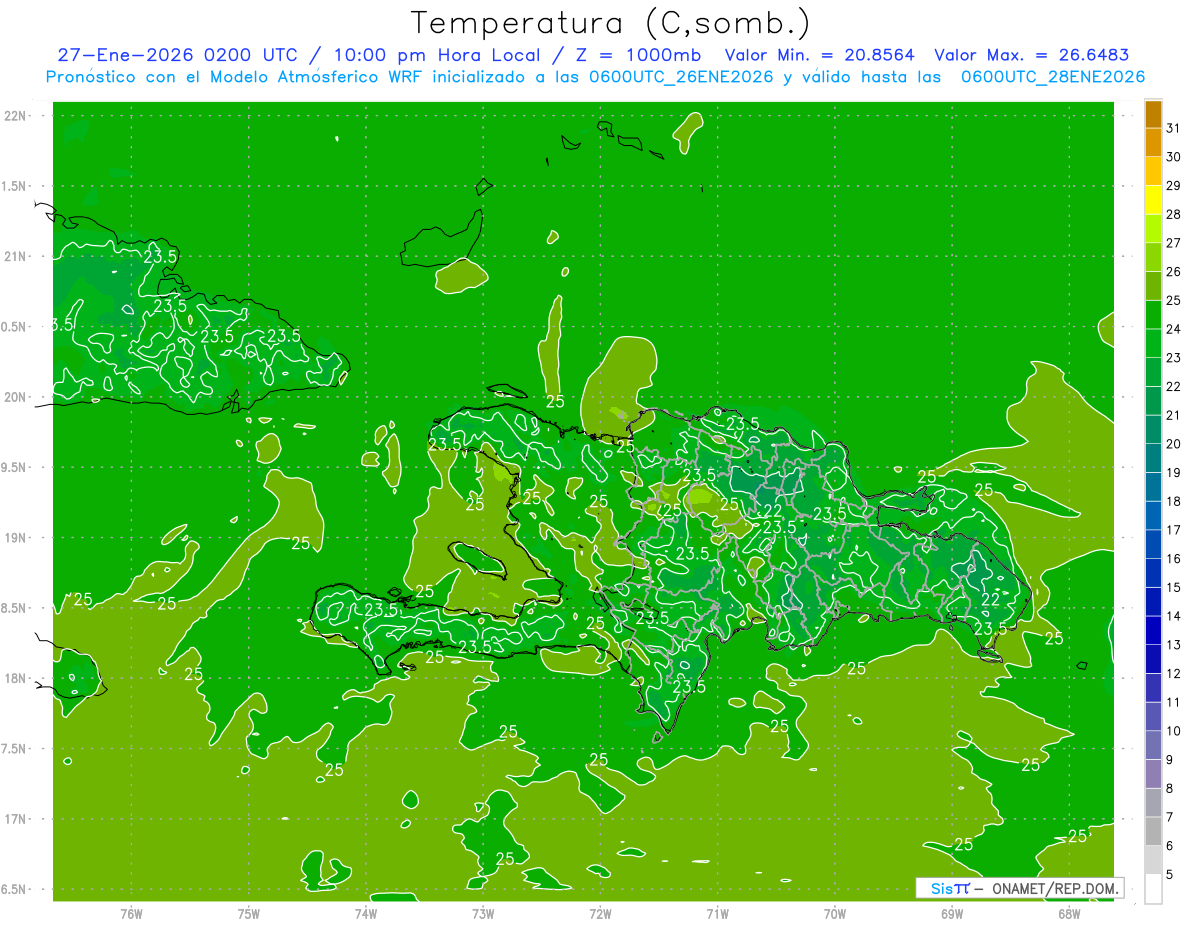The width and height of the screenshot is (1200, 927).
Task: Select the '27-Ene-2026 0200 UTC' date text
Action: click(x=176, y=55)
